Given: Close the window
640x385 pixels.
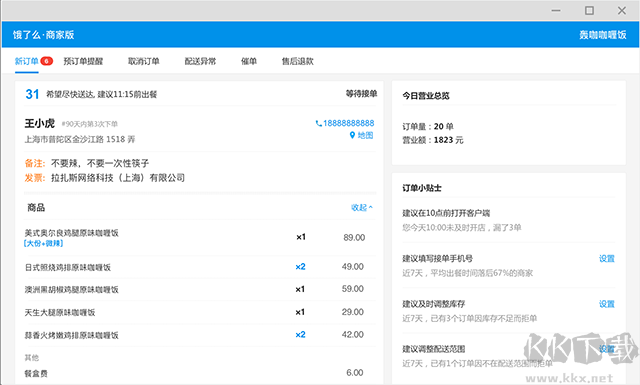Looking at the screenshot, I should 622,11.
